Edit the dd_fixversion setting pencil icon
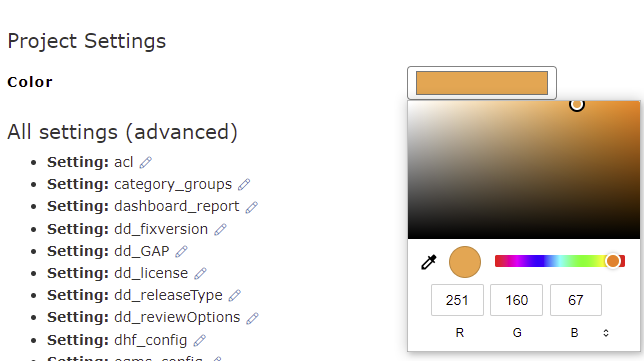Image resolution: width=644 pixels, height=361 pixels. tap(220, 229)
